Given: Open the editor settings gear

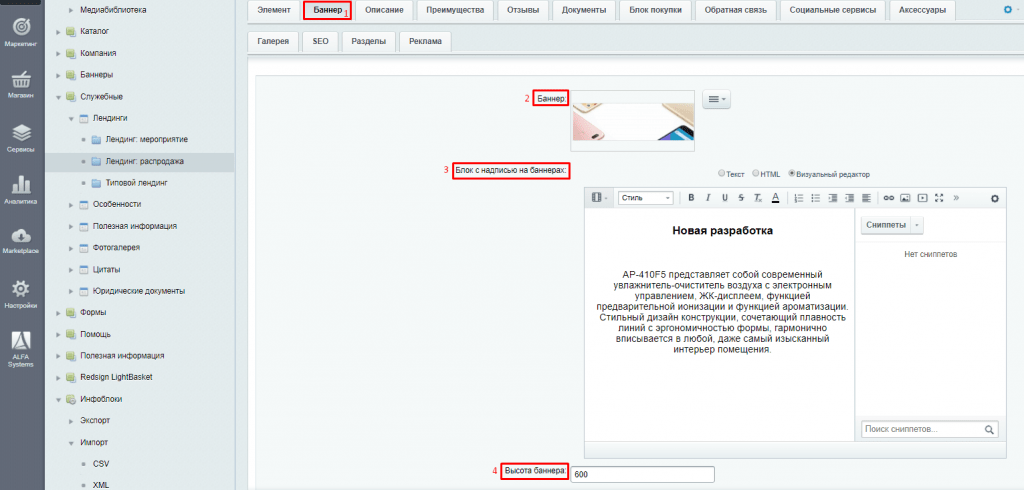Looking at the screenshot, I should (x=995, y=199).
